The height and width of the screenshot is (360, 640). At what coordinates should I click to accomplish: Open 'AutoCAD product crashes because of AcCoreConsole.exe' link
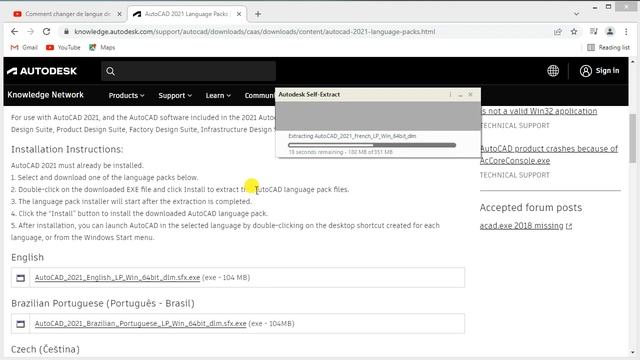click(549, 154)
